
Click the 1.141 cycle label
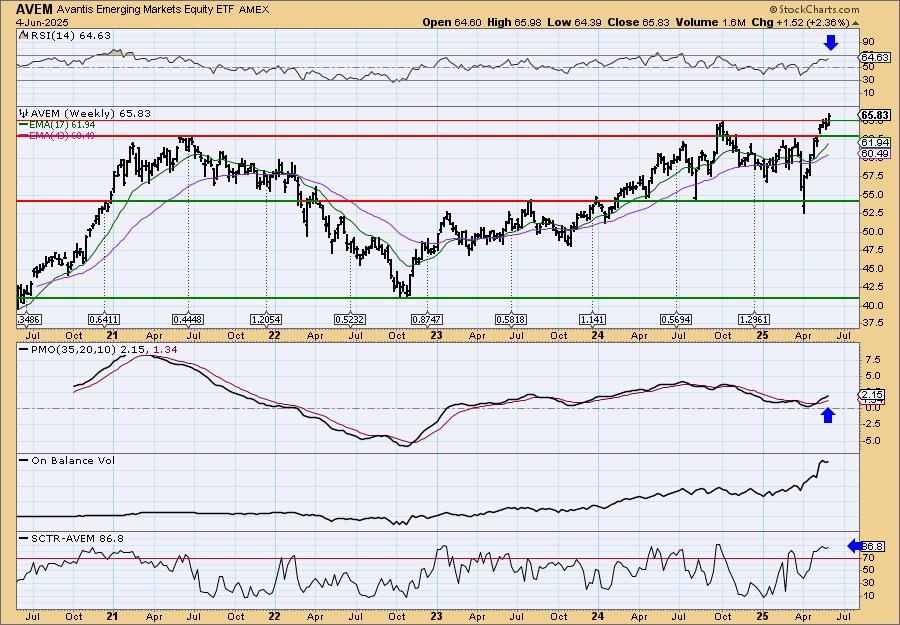[x=593, y=319]
